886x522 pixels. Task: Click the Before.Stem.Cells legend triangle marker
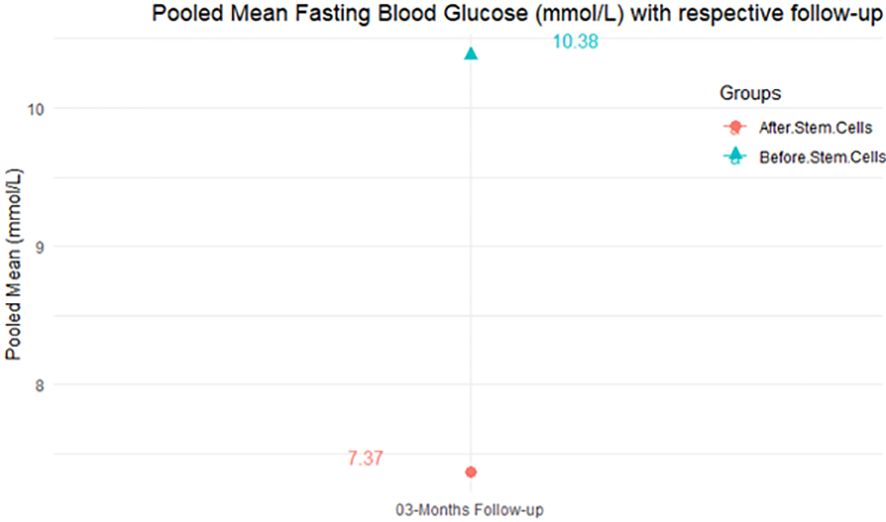735,155
